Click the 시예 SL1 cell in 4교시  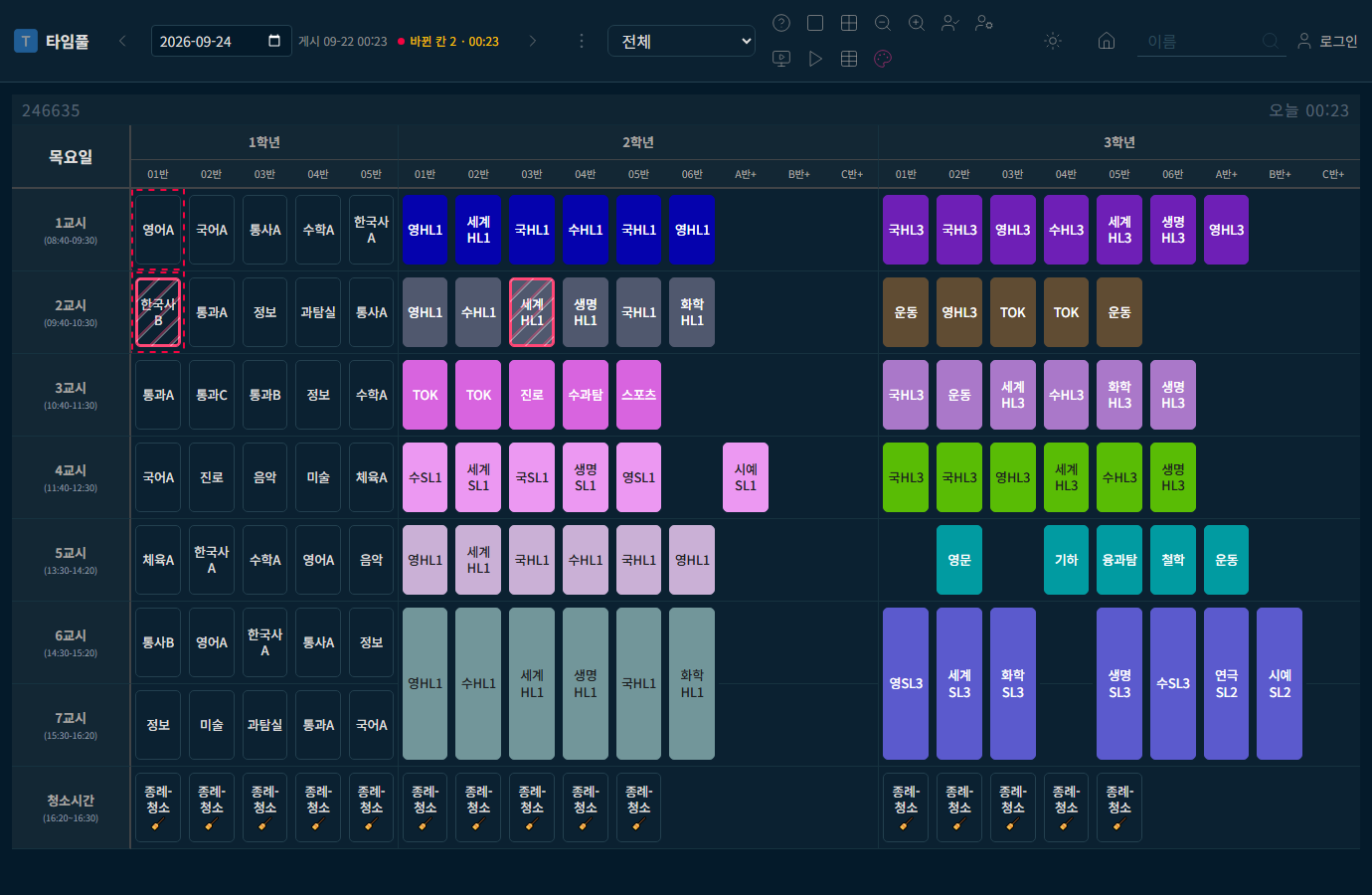pyautogui.click(x=746, y=477)
